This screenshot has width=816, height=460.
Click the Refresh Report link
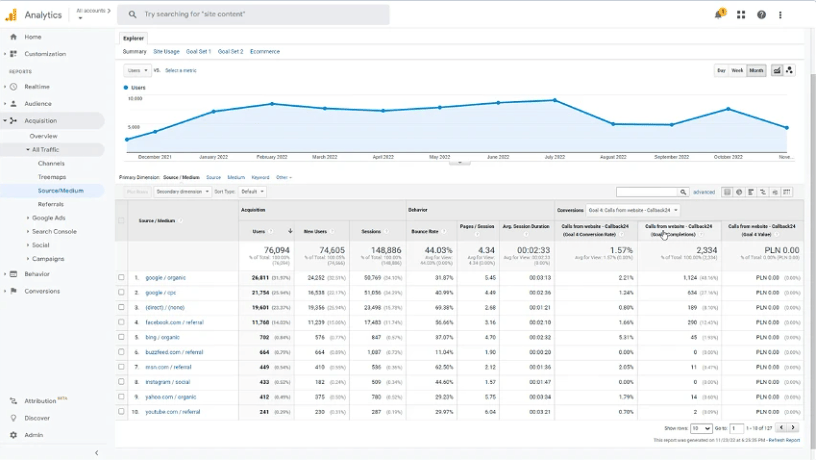(783, 440)
